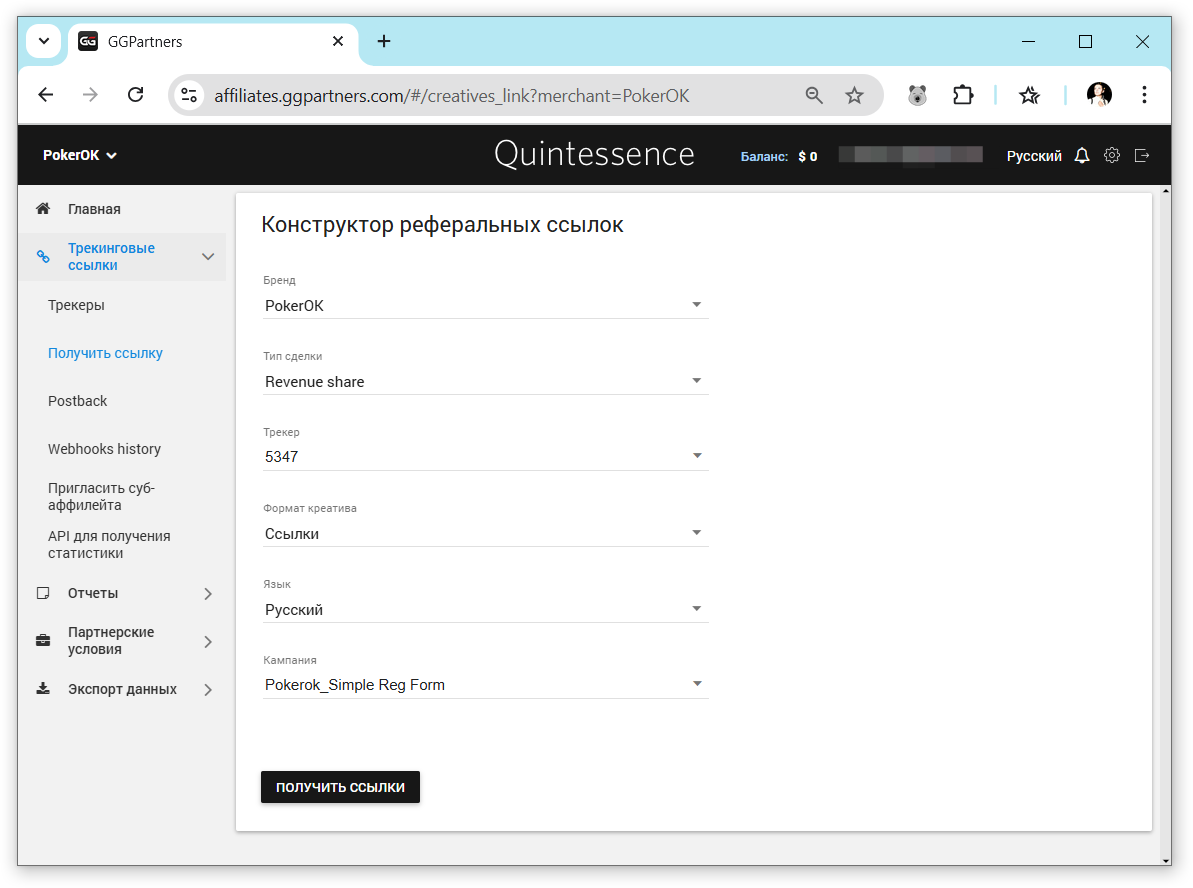Open the Chrome three-dot menu
This screenshot has height=888, width=1193.
coord(1144,95)
